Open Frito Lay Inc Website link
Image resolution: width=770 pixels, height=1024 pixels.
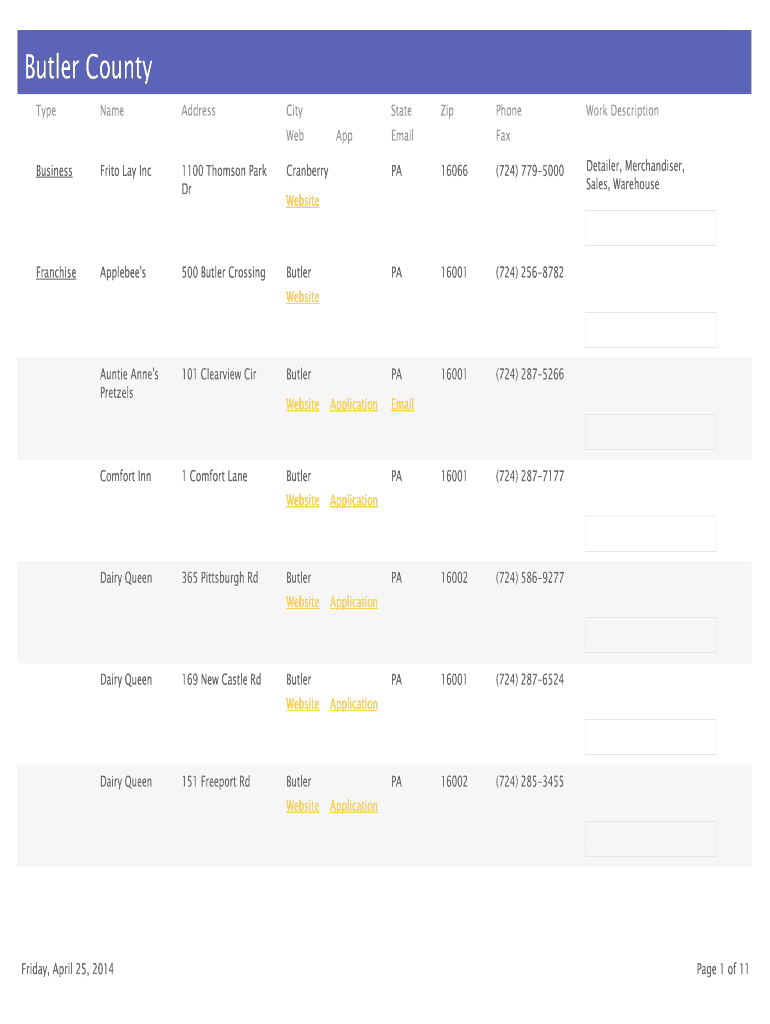(302, 201)
